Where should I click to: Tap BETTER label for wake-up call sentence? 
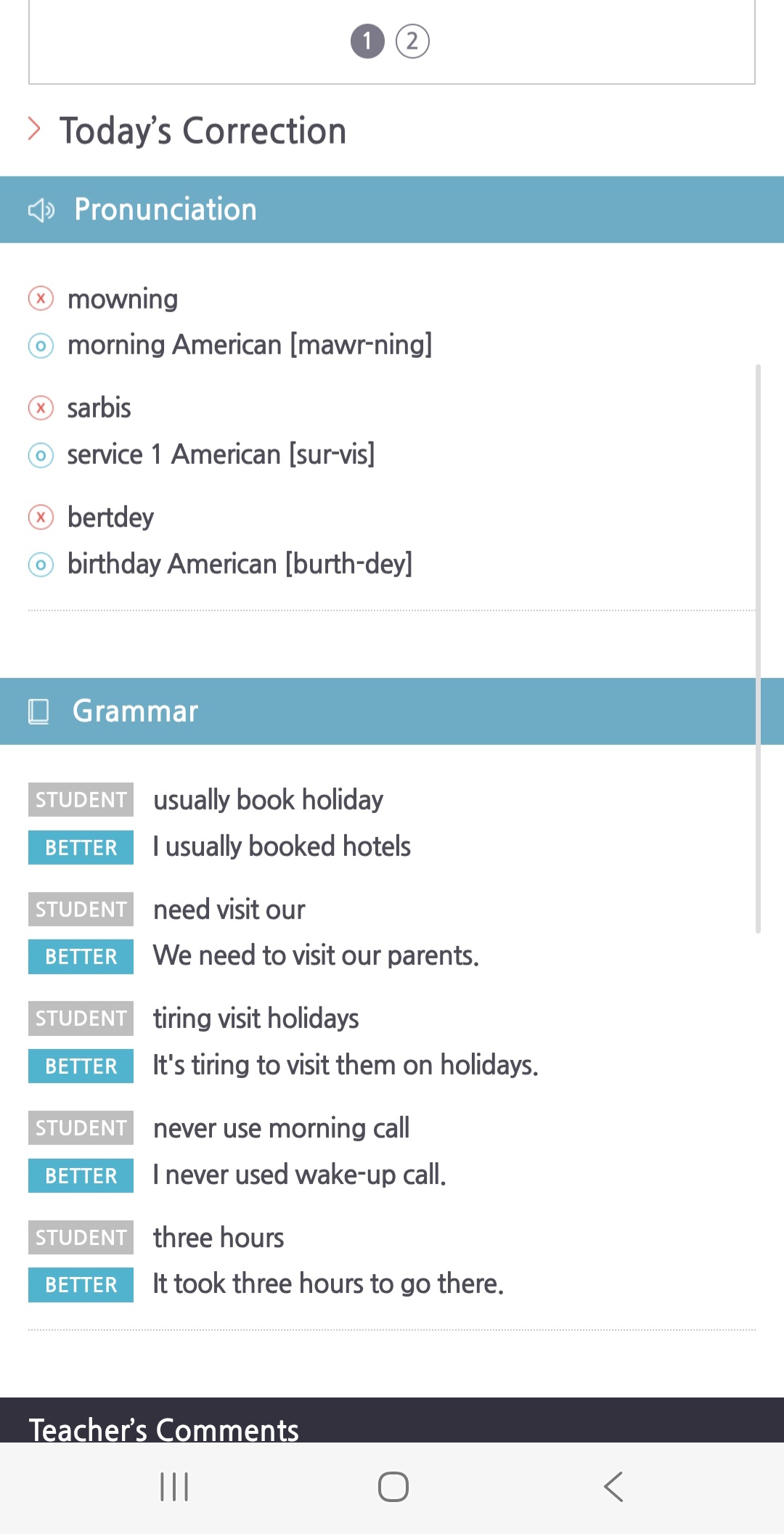coord(81,1175)
